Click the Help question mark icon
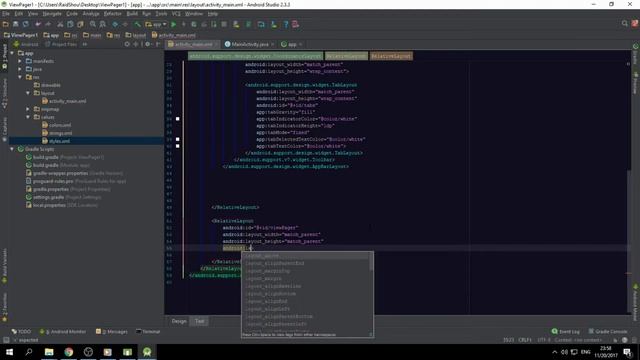640x360 pixels. click(286, 24)
